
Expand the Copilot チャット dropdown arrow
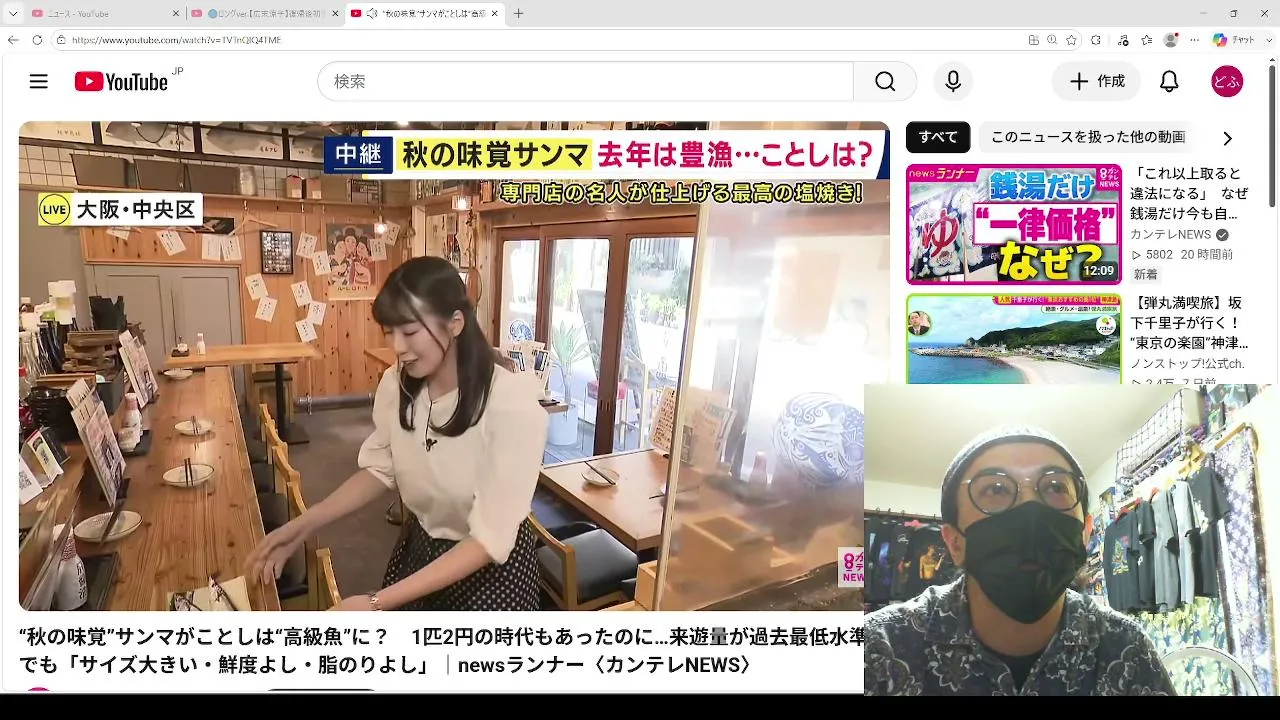coord(1268,40)
